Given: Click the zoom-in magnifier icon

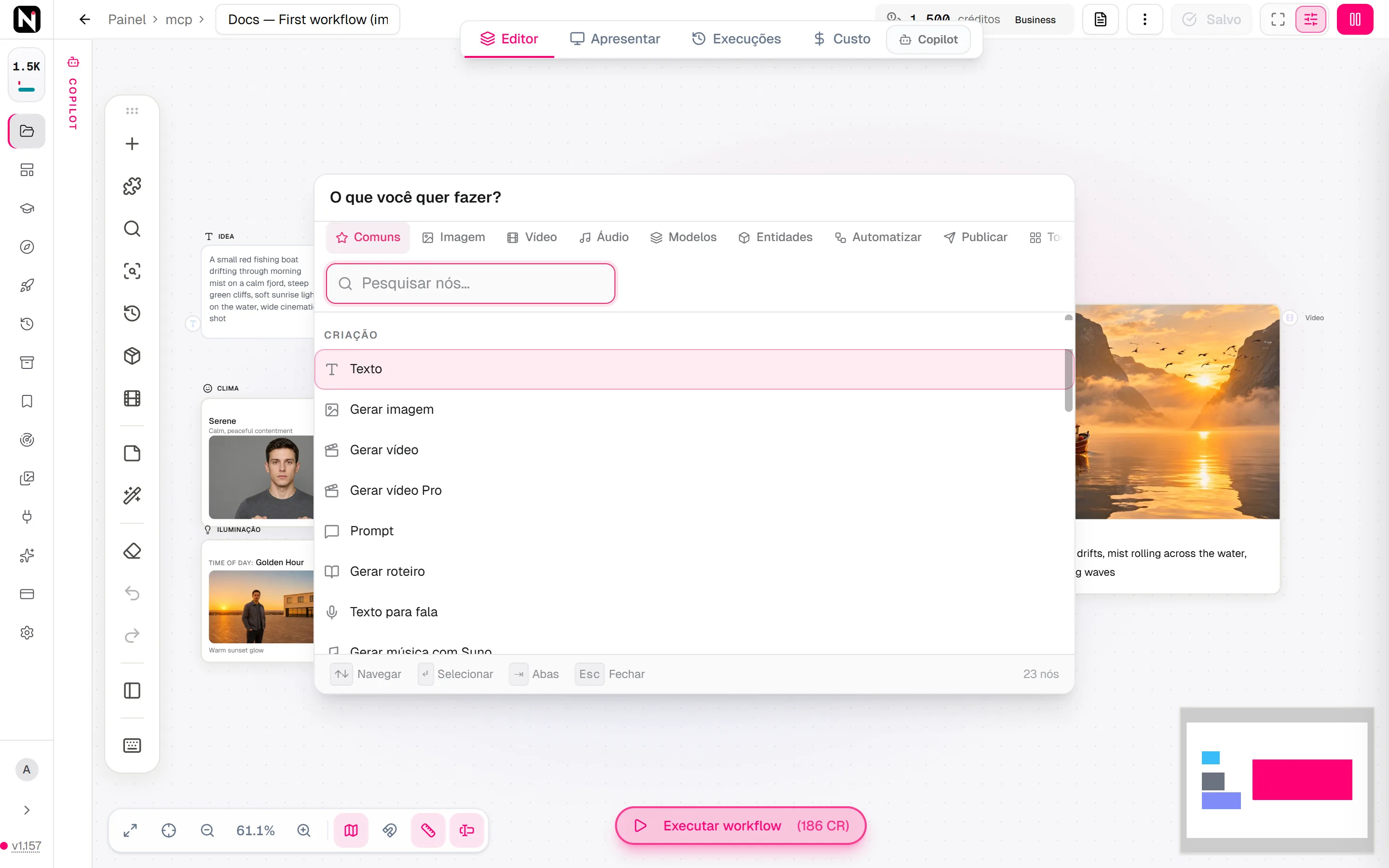Looking at the screenshot, I should click(304, 831).
